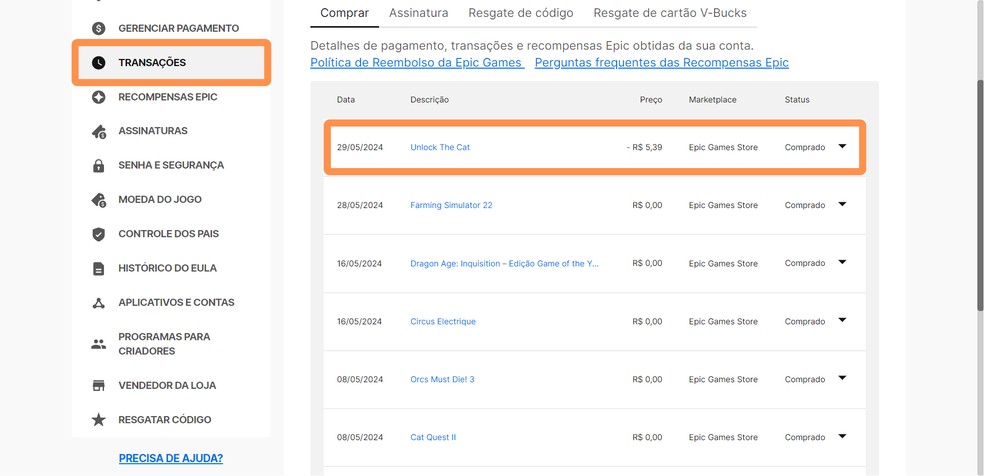984x476 pixels.
Task: Open the Resgate de código tab
Action: click(521, 13)
